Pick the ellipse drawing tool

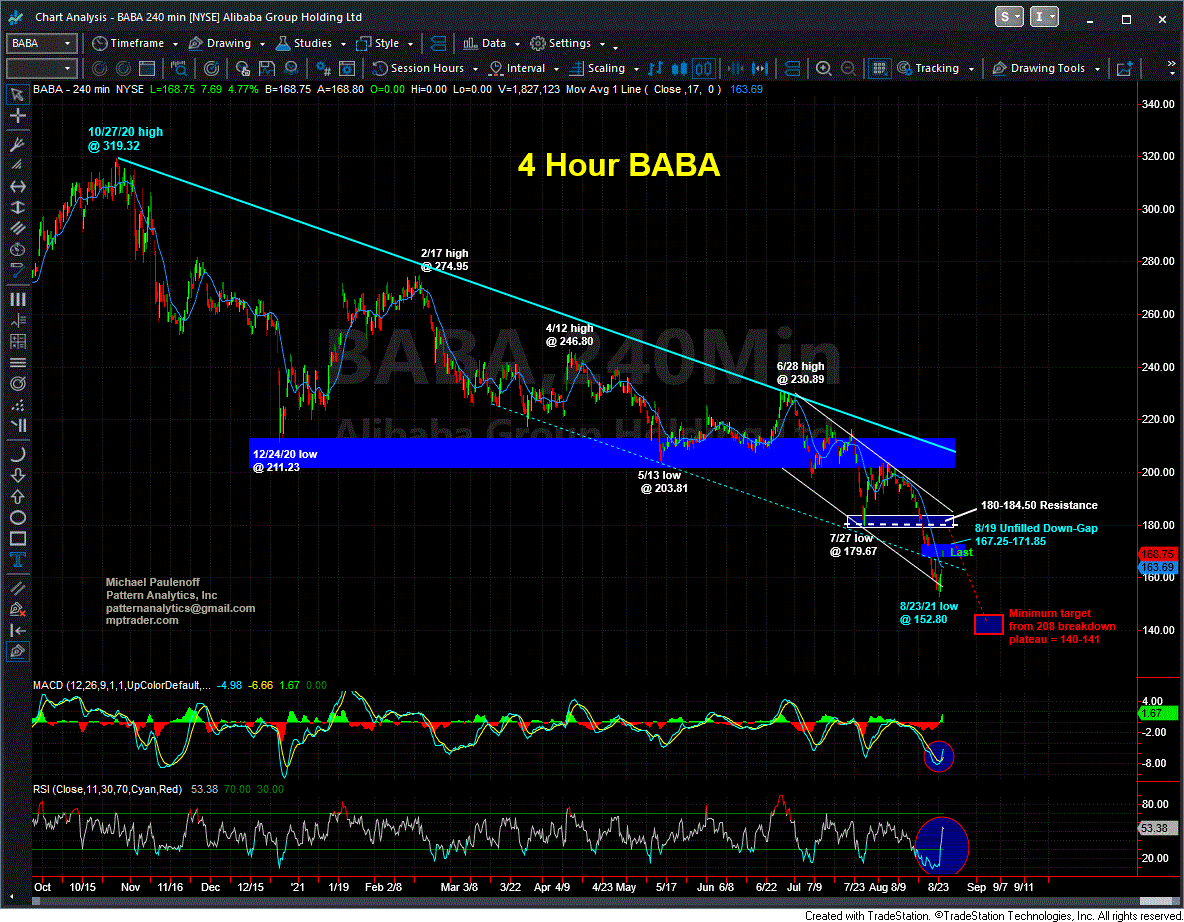pyautogui.click(x=17, y=517)
